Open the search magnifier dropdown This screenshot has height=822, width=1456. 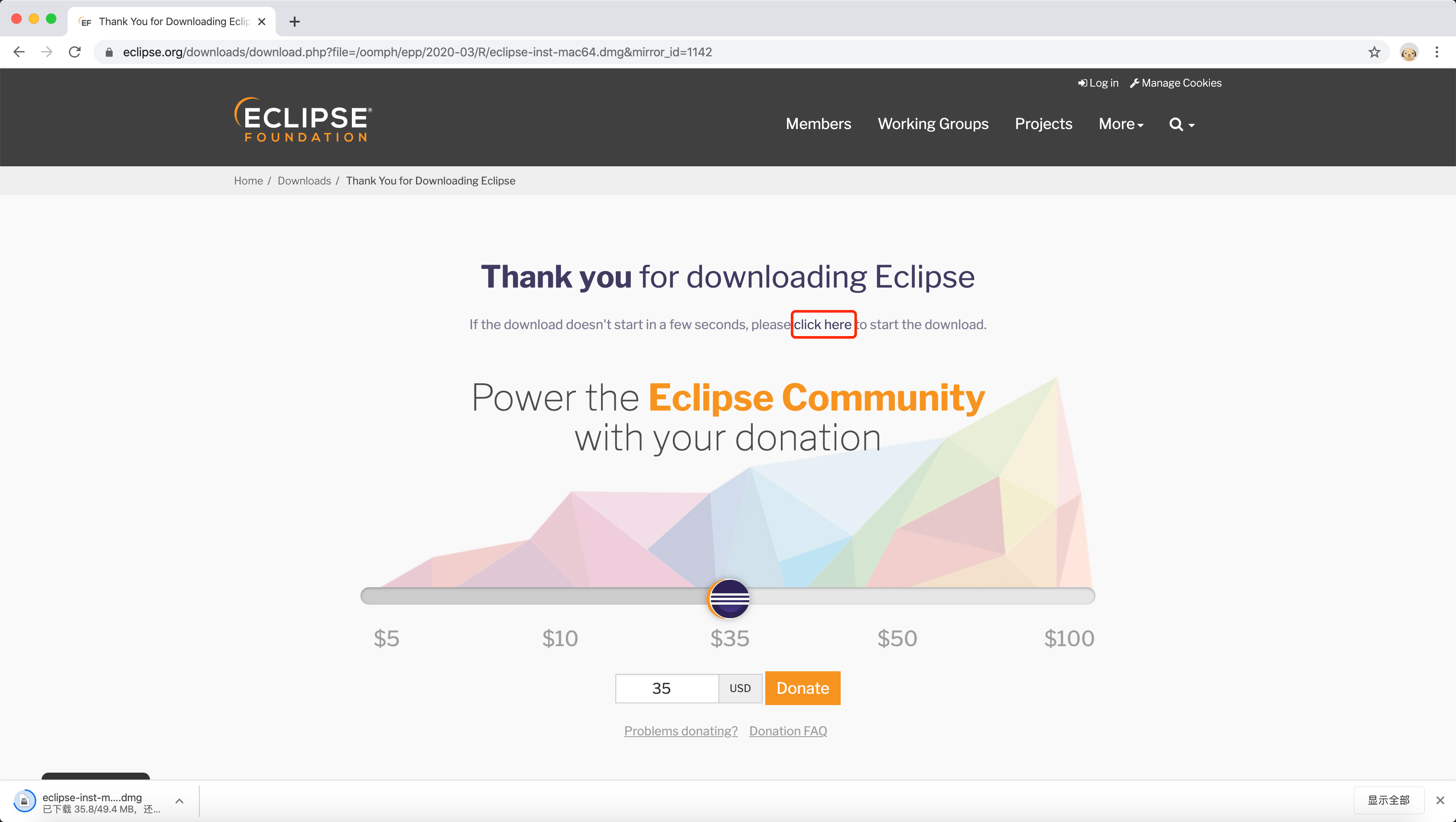click(x=1181, y=124)
